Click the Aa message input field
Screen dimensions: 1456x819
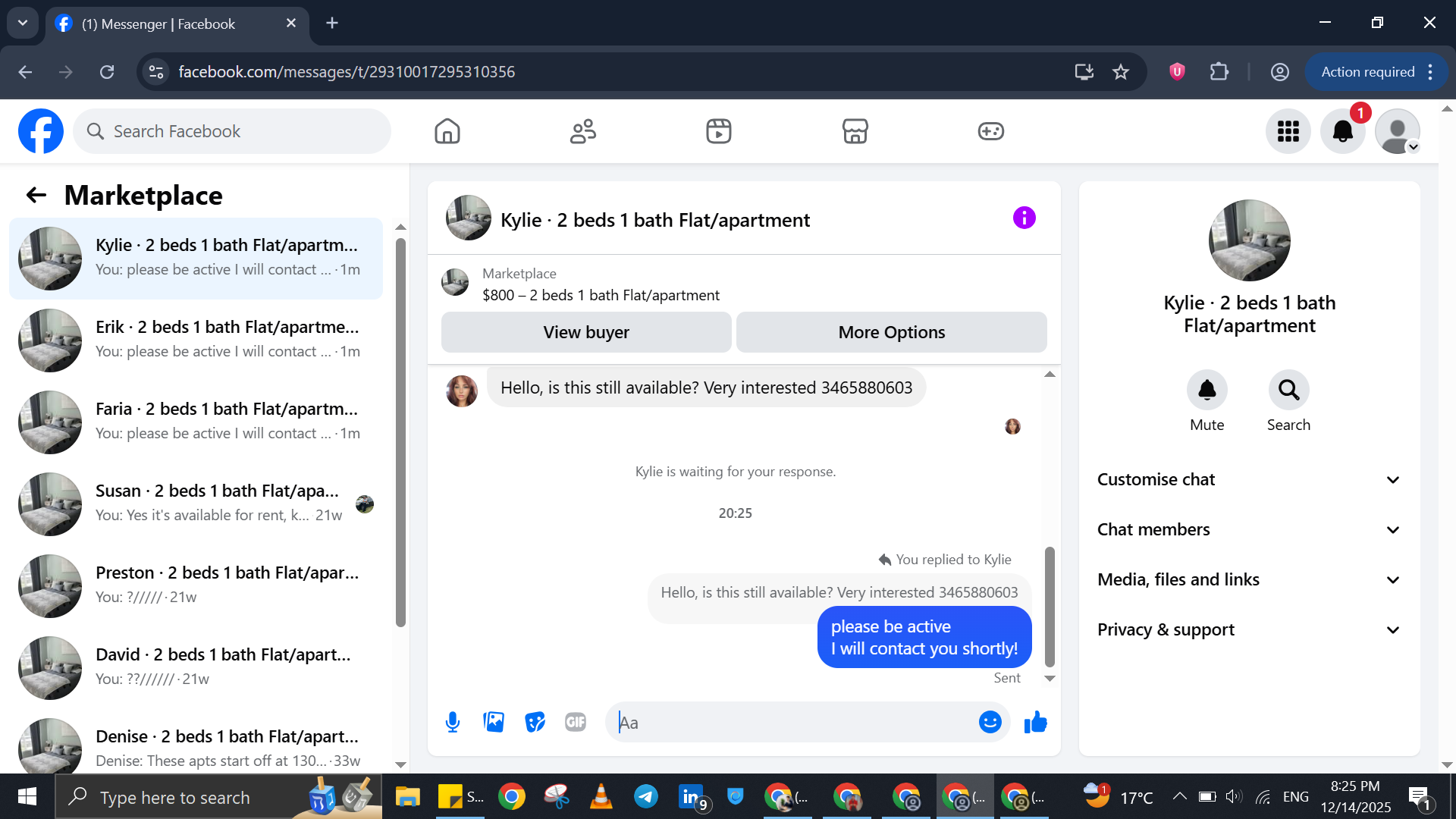[x=792, y=722]
